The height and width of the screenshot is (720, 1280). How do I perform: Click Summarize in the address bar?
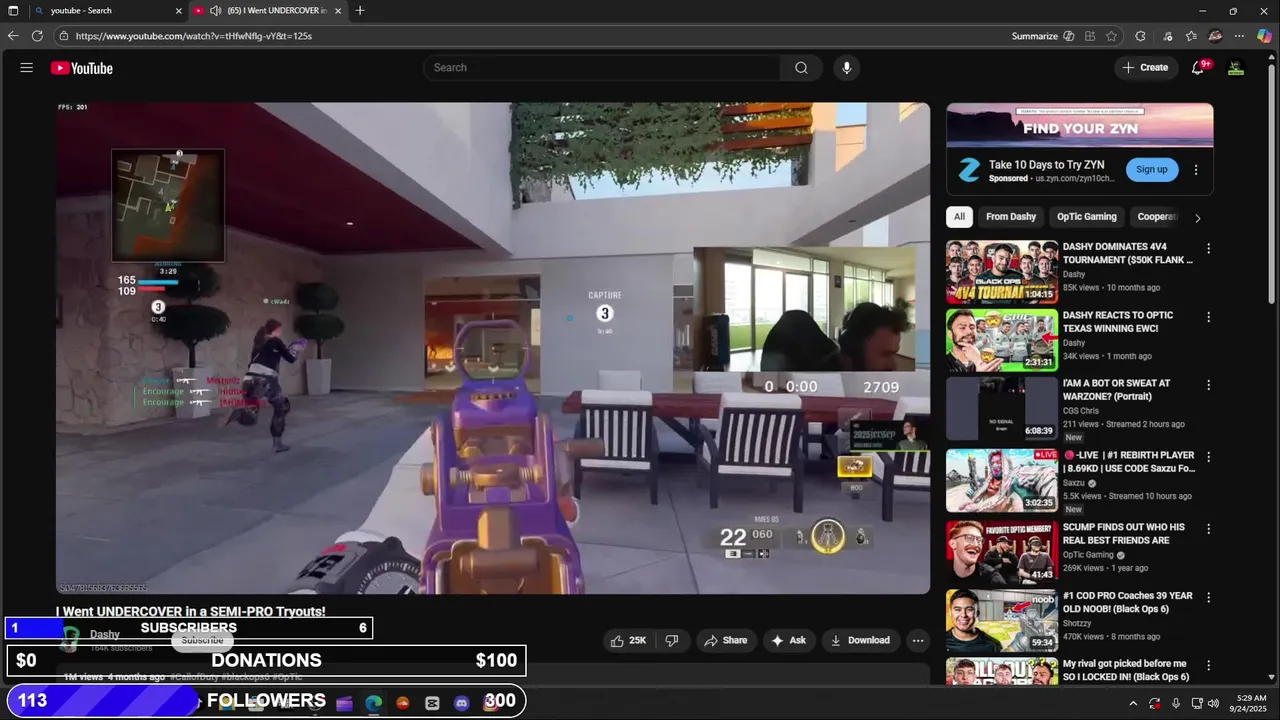1035,36
